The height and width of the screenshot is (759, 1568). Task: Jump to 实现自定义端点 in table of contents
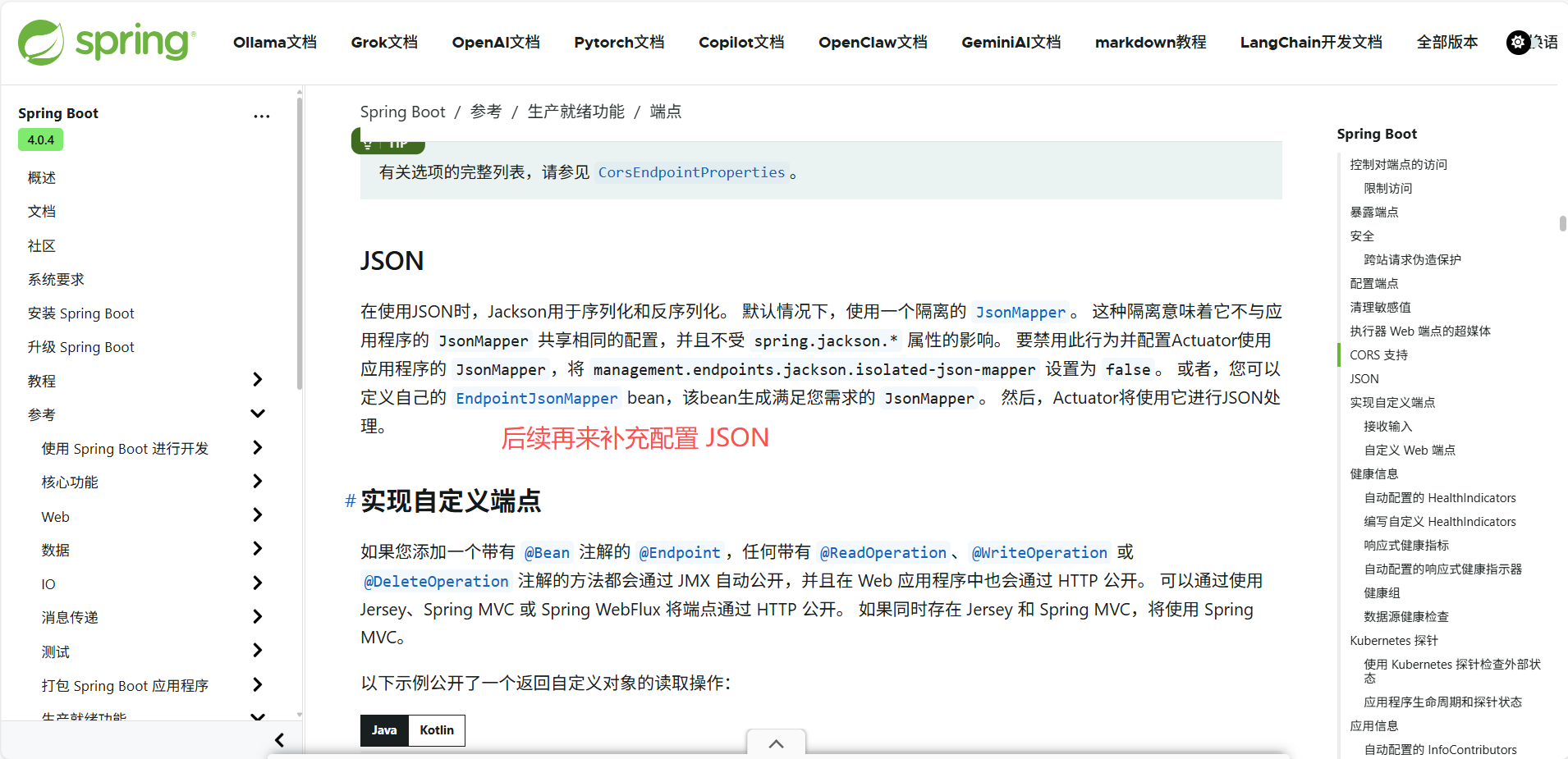[1393, 403]
